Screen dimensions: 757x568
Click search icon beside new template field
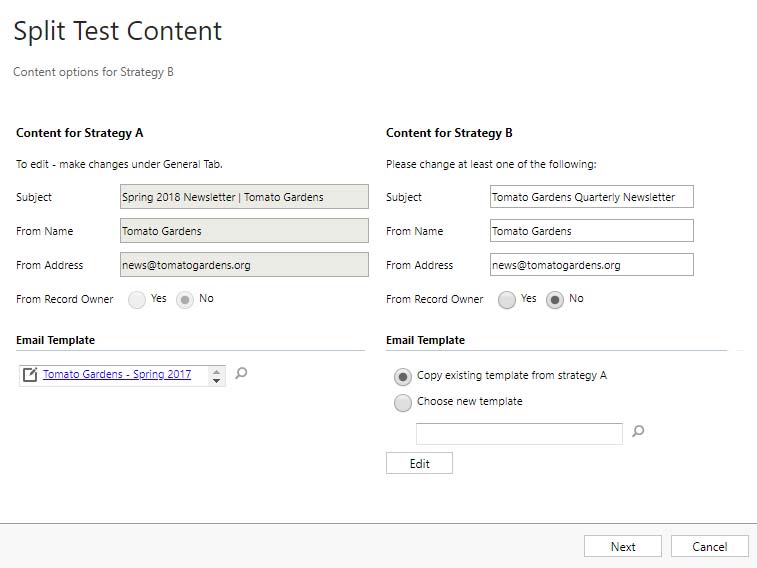pyautogui.click(x=638, y=432)
